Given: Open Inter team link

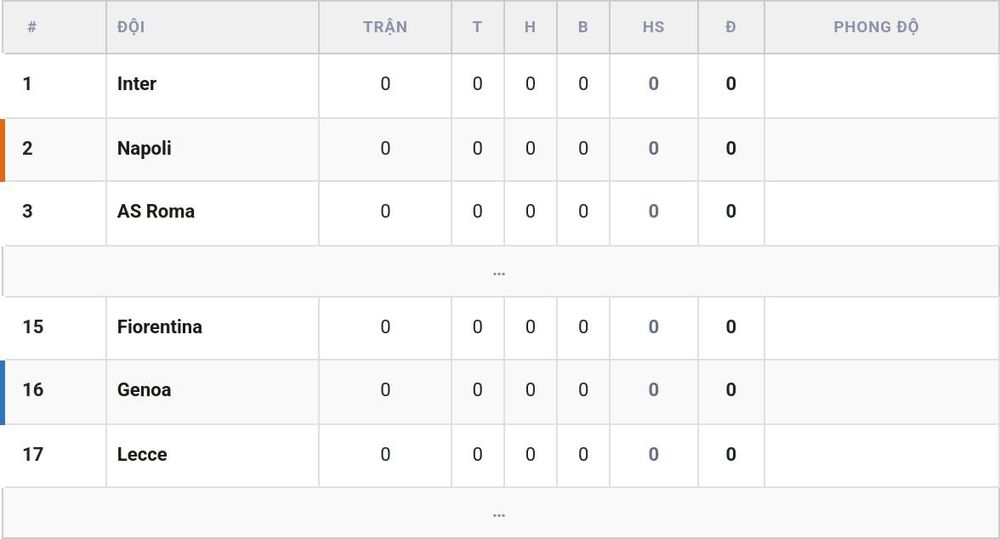Looking at the screenshot, I should [136, 84].
